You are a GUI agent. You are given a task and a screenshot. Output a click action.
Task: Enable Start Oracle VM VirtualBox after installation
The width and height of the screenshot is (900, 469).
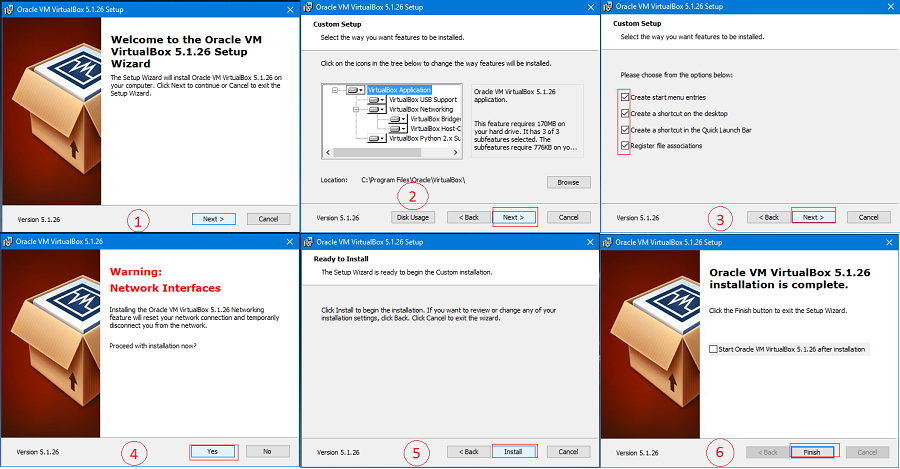pyautogui.click(x=713, y=349)
